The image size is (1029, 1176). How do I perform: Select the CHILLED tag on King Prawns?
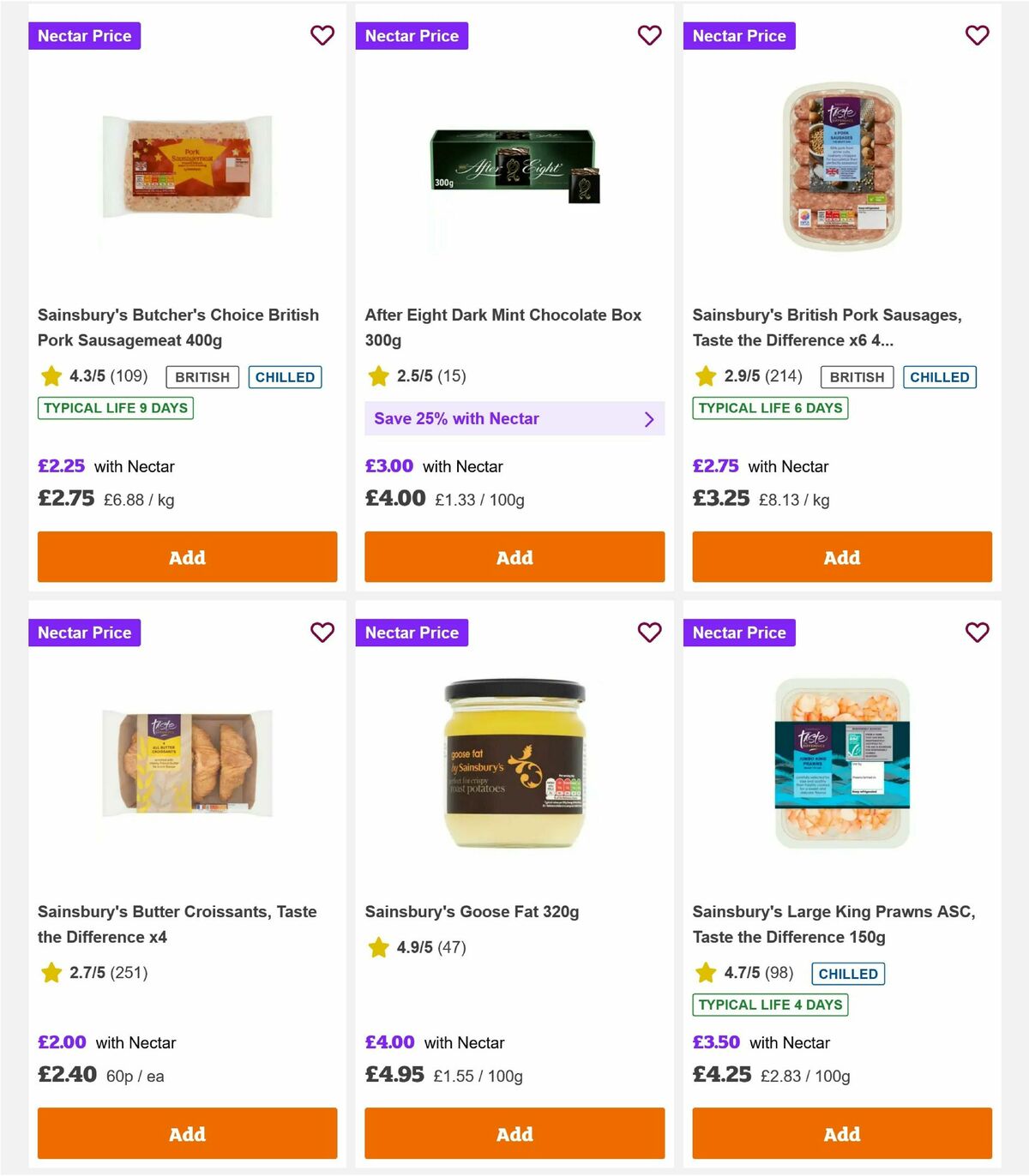(x=848, y=974)
